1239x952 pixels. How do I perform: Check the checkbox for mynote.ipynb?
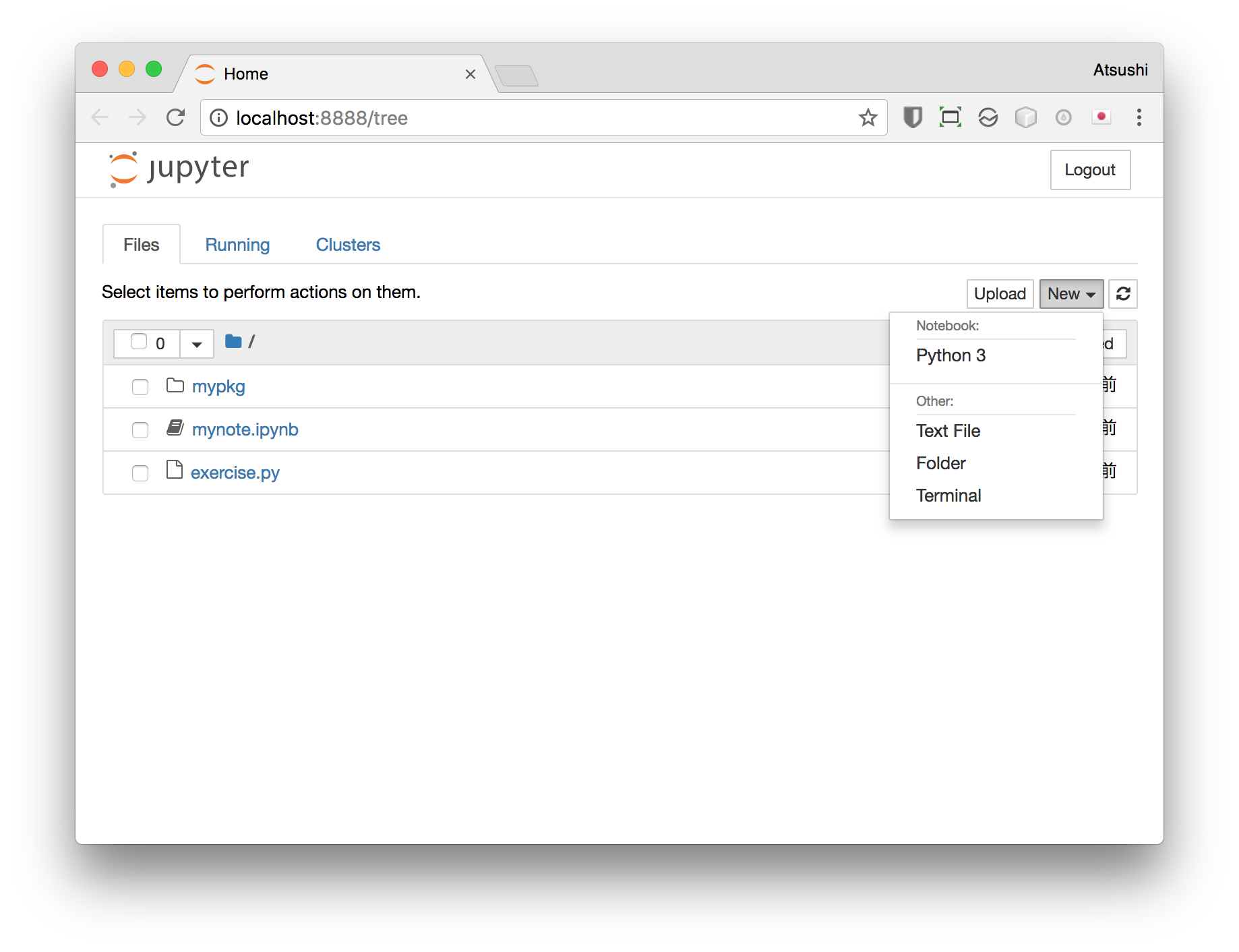pos(140,430)
